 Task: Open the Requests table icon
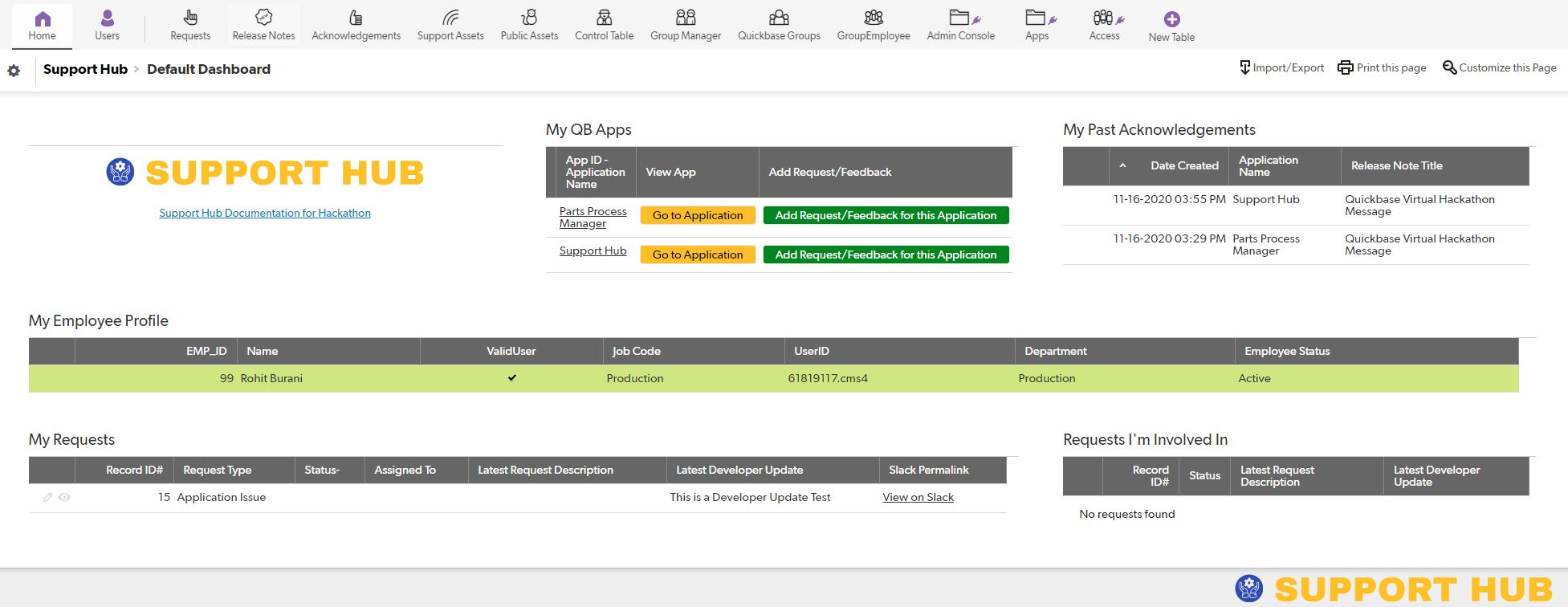point(190,18)
